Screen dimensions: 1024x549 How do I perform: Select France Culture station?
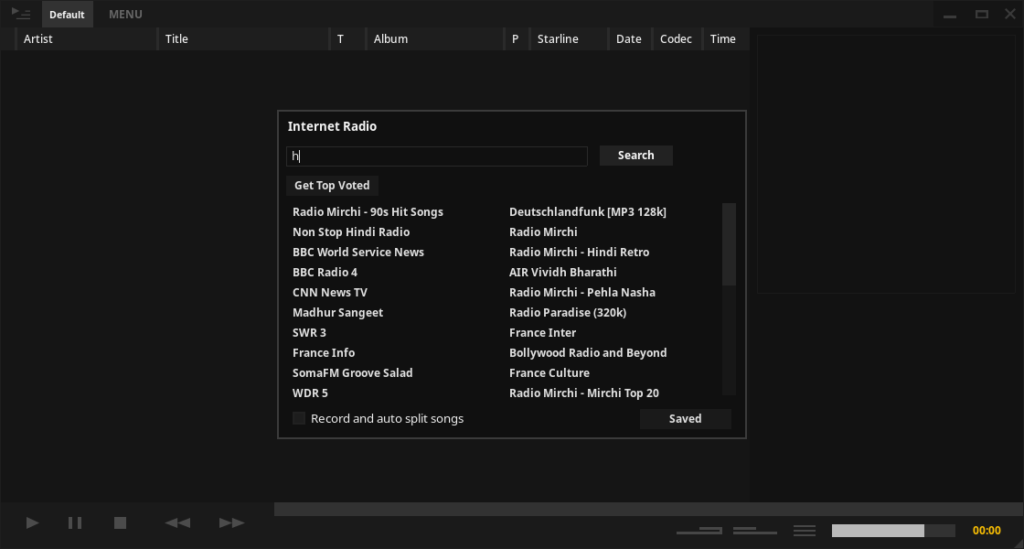549,373
